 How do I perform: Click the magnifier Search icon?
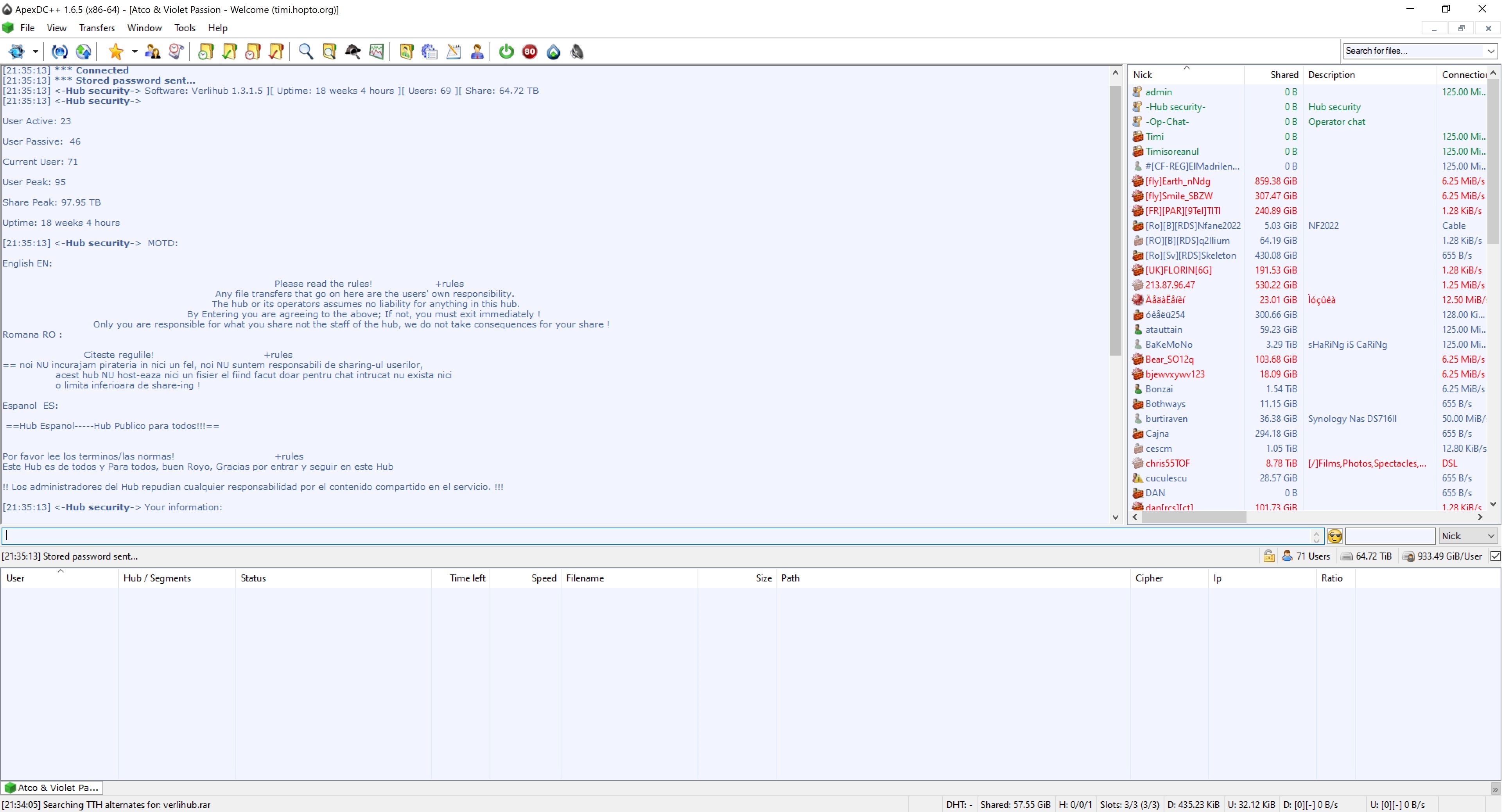coord(305,52)
